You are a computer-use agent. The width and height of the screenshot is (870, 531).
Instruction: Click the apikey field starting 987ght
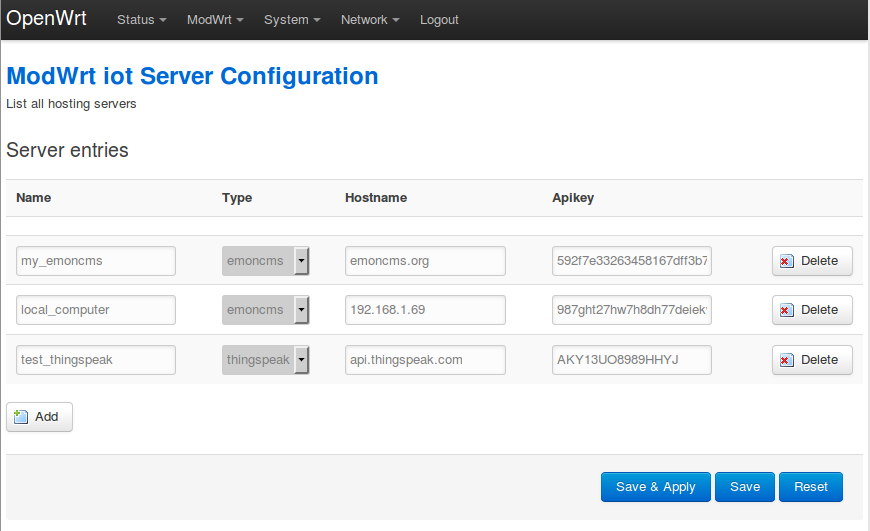pos(632,310)
